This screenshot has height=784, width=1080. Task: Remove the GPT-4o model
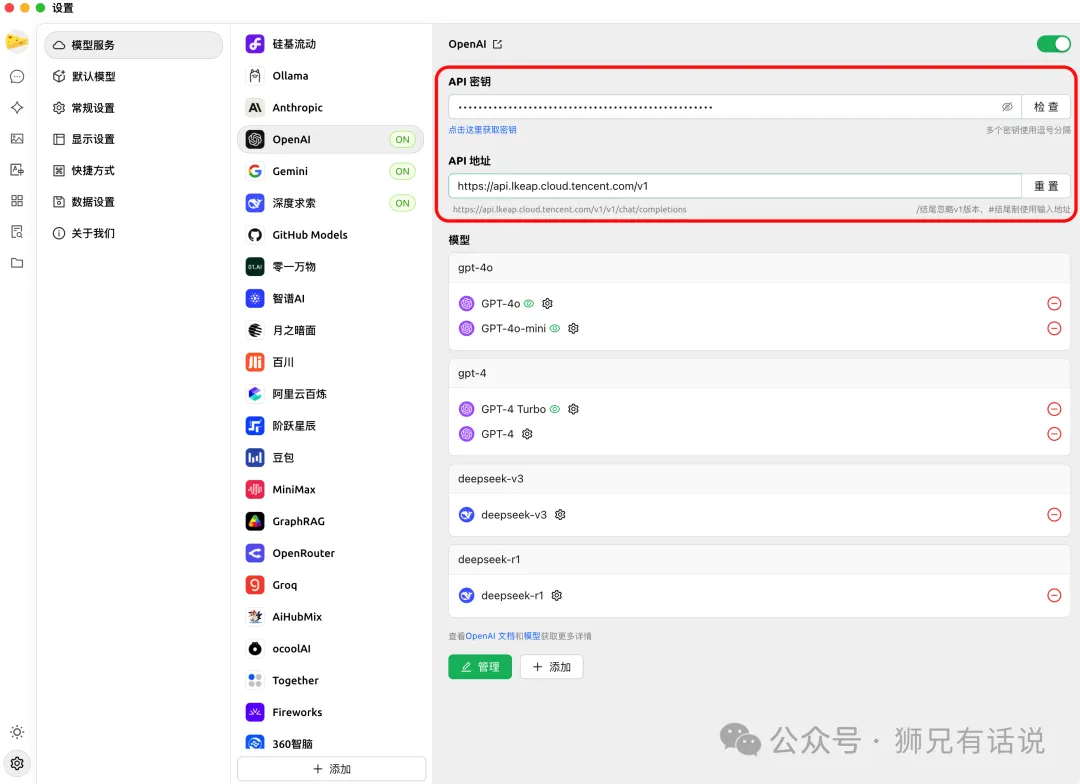pos(1054,303)
